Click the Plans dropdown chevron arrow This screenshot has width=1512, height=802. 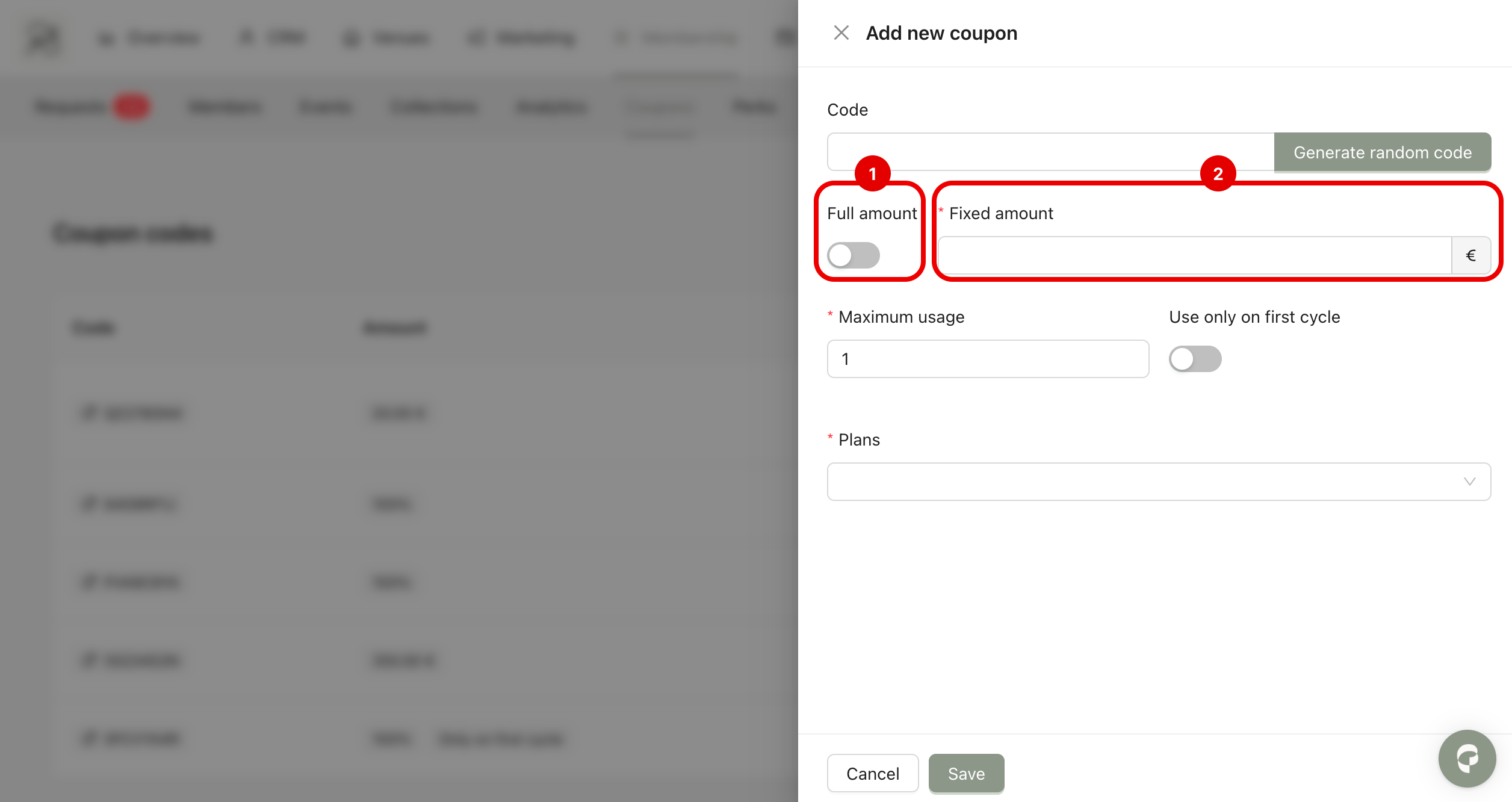(x=1469, y=482)
